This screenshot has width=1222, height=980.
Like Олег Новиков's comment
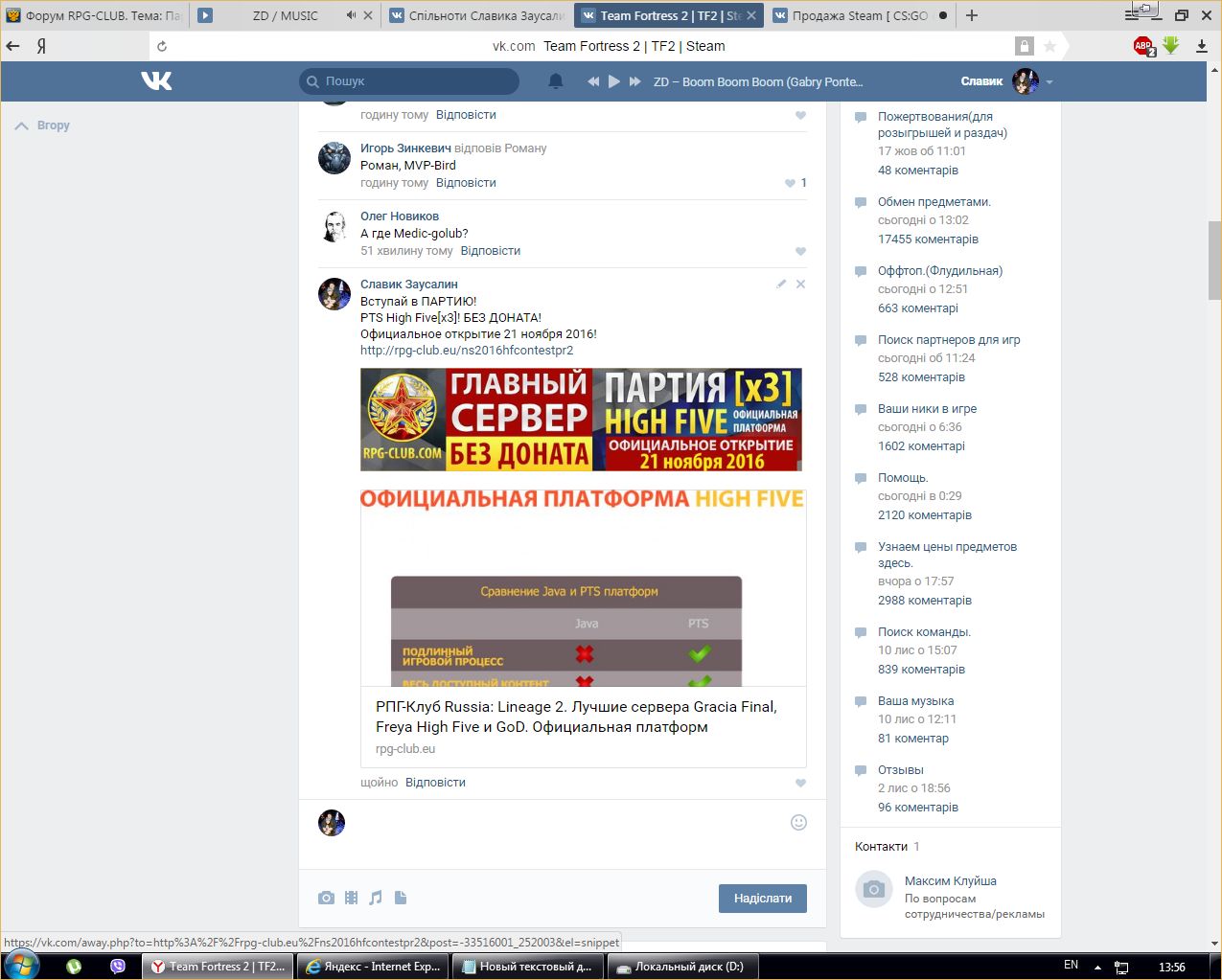point(800,251)
